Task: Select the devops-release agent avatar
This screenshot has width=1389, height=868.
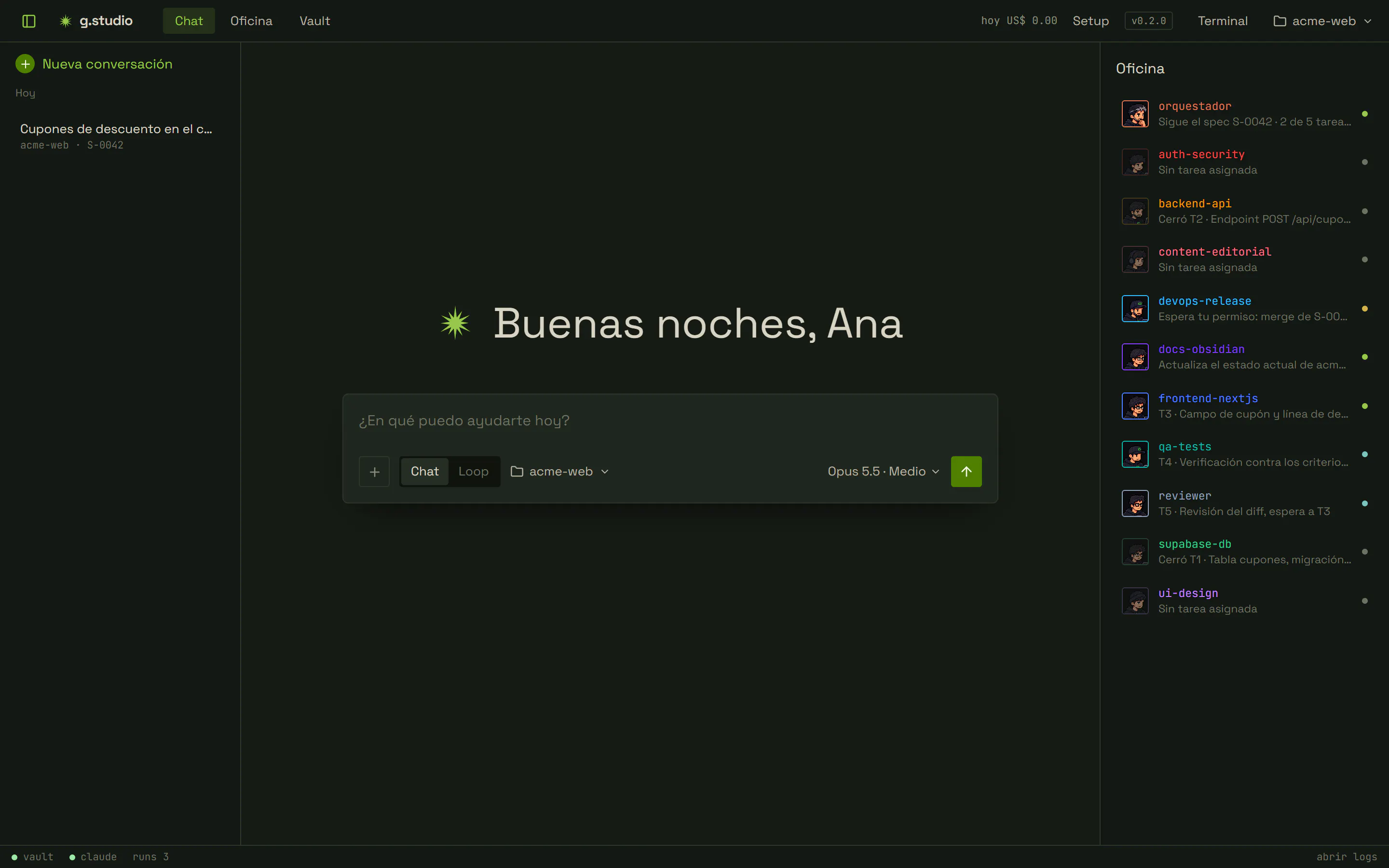Action: coord(1135,308)
